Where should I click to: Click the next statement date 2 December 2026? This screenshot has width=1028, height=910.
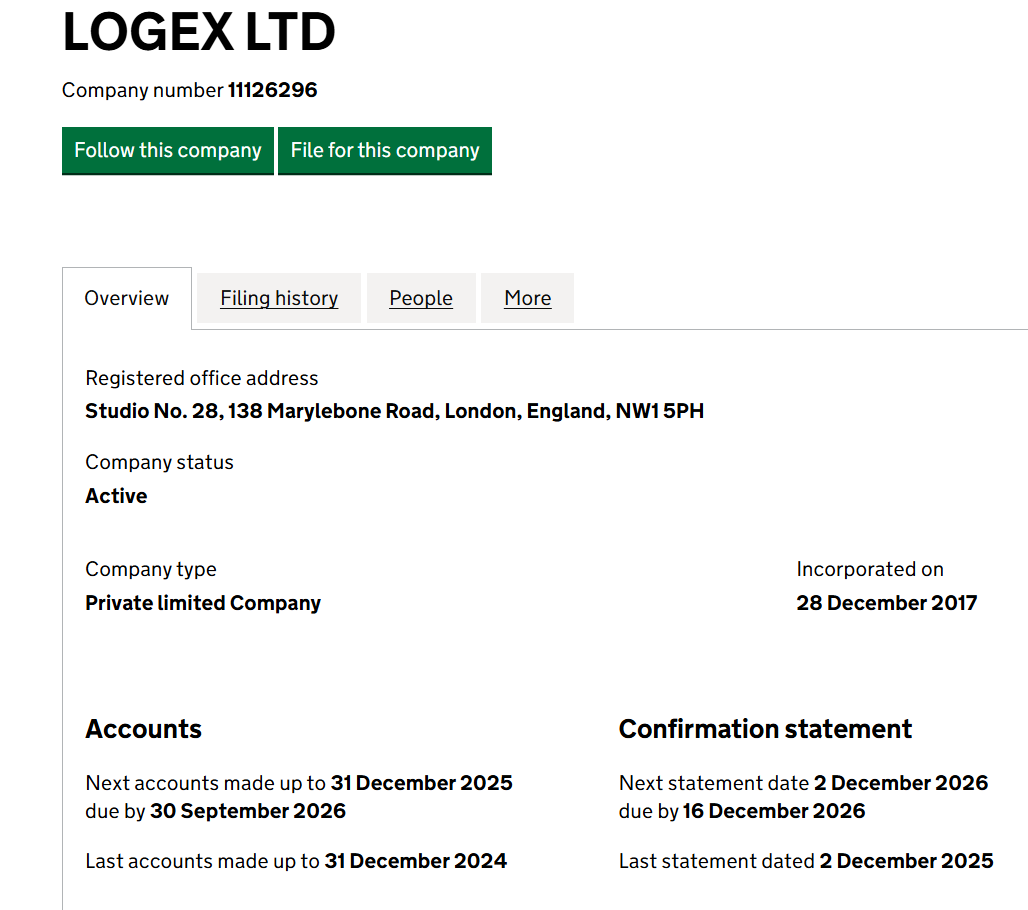click(900, 783)
